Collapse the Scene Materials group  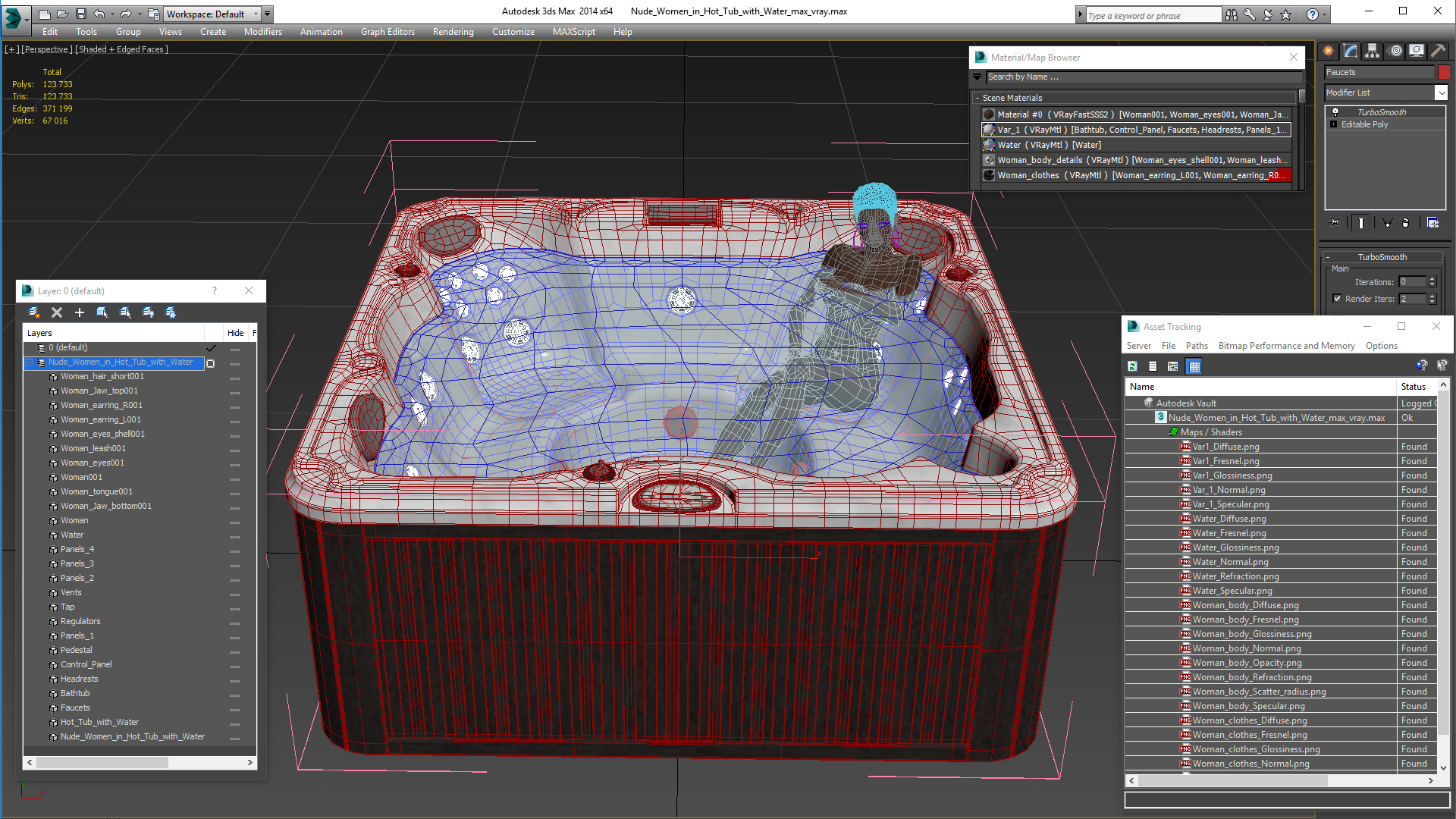[x=977, y=98]
